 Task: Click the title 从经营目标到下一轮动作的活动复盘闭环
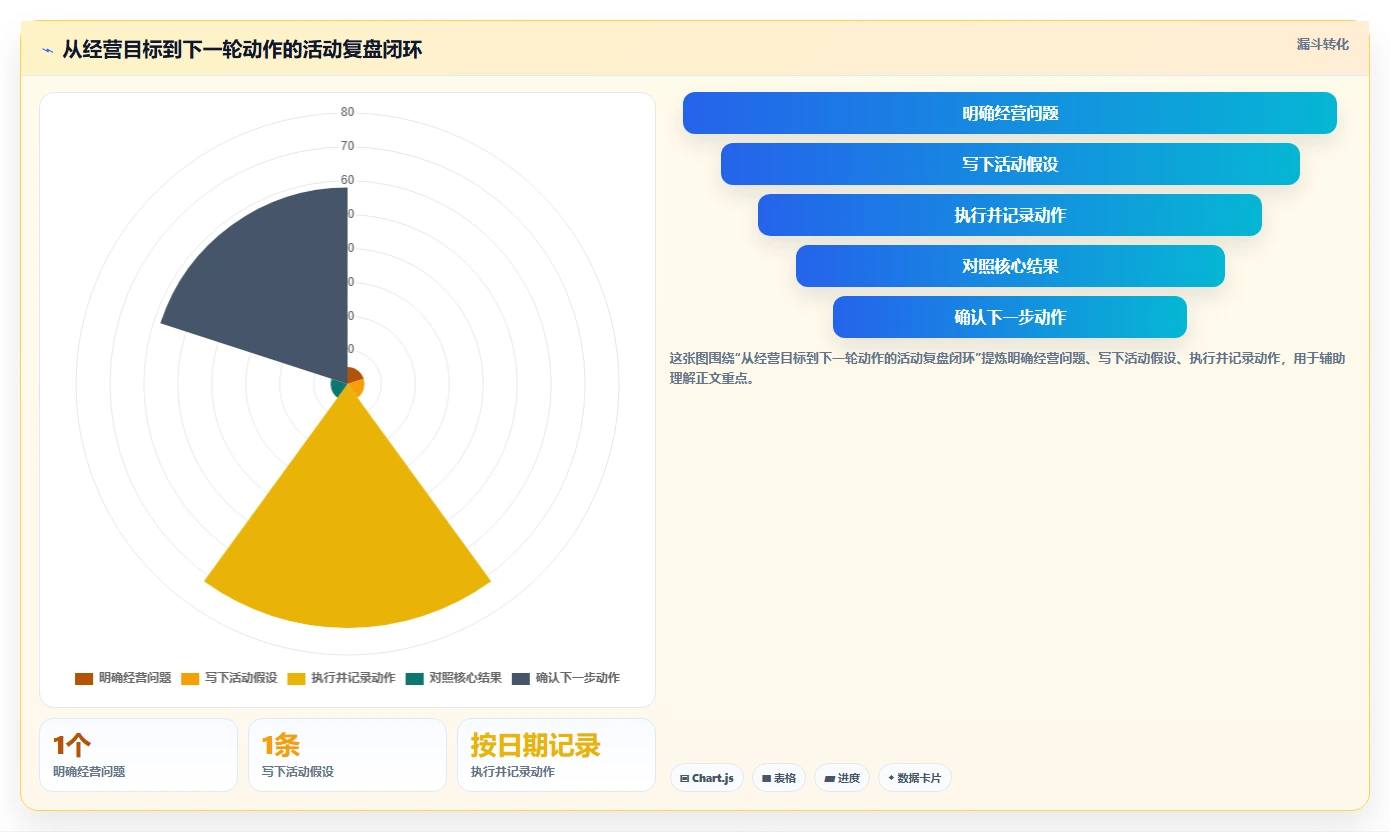click(x=242, y=50)
